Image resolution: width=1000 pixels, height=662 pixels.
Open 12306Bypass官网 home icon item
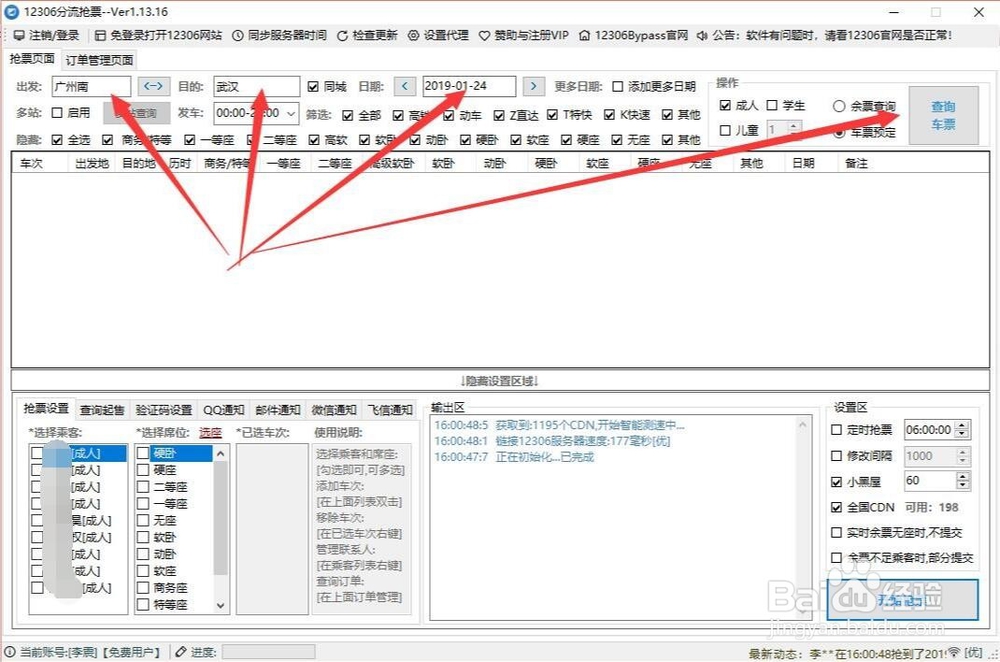click(x=633, y=35)
